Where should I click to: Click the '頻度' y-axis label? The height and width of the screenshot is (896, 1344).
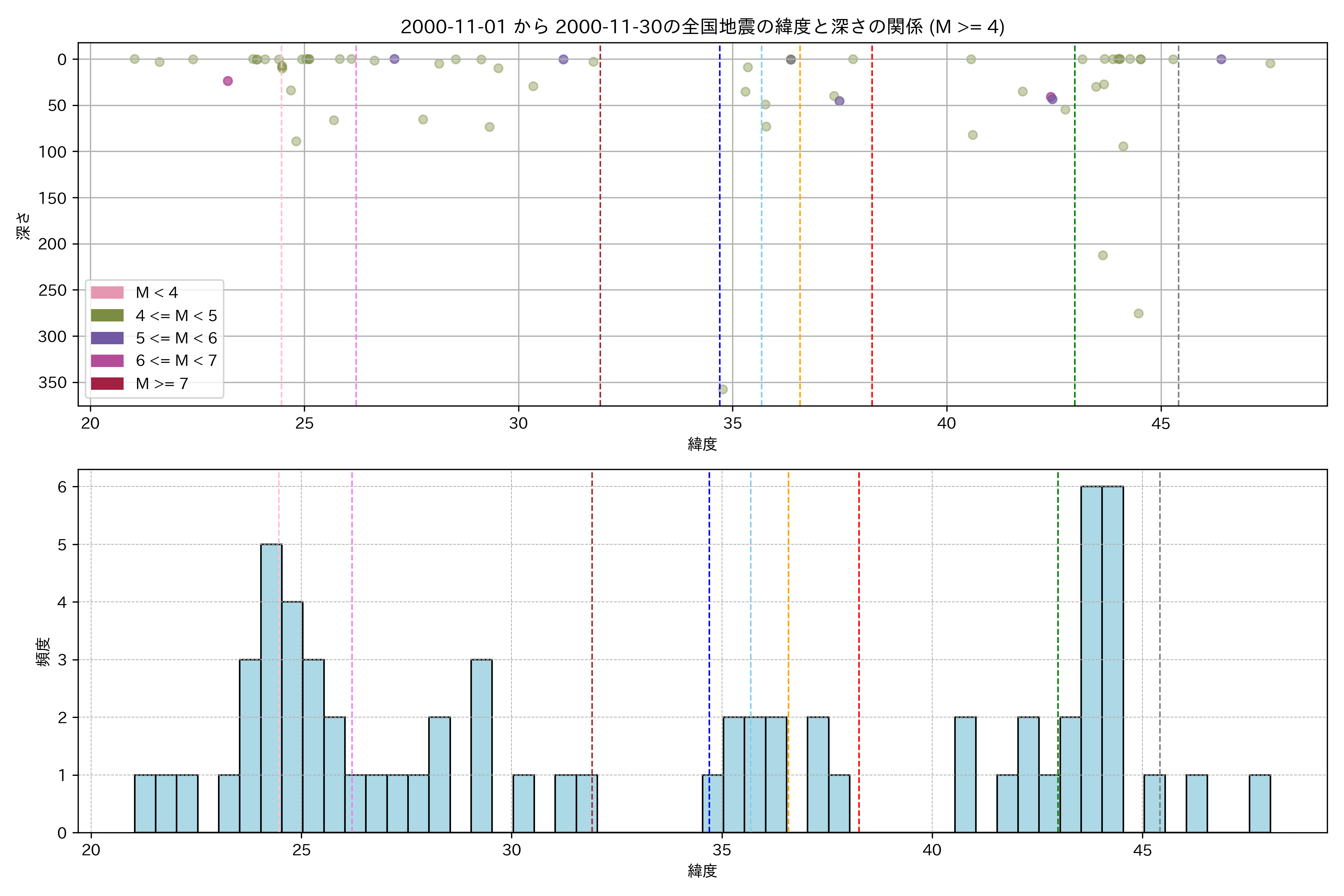pos(43,652)
